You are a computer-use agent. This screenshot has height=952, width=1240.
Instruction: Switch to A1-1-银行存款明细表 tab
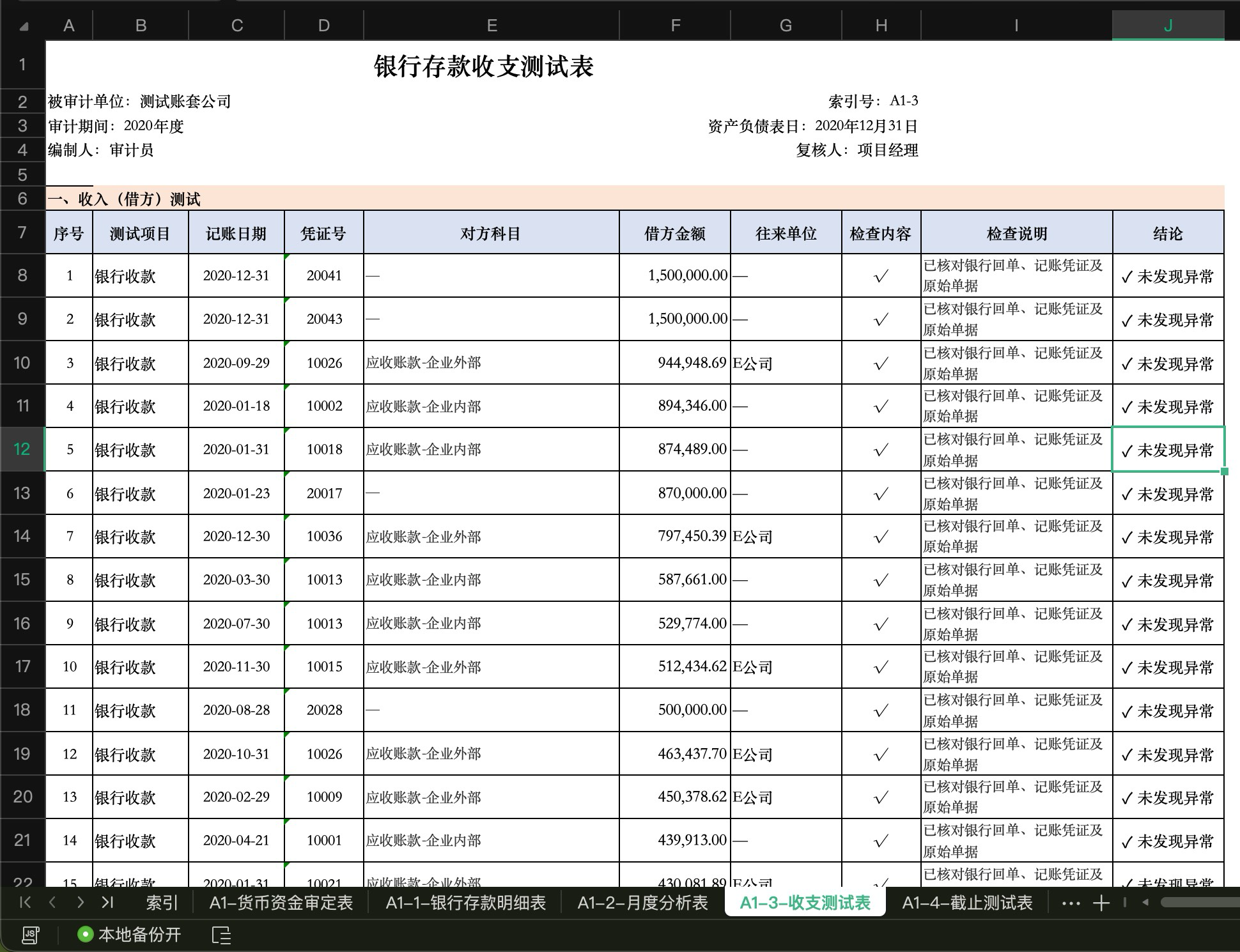466,903
